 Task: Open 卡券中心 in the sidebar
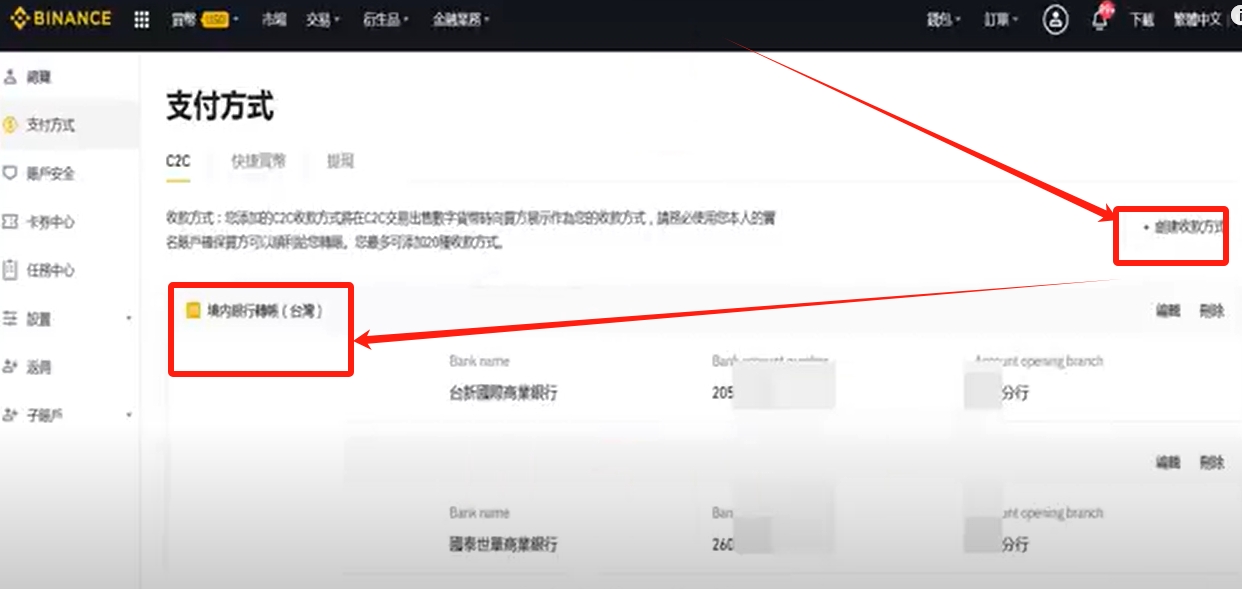click(51, 222)
